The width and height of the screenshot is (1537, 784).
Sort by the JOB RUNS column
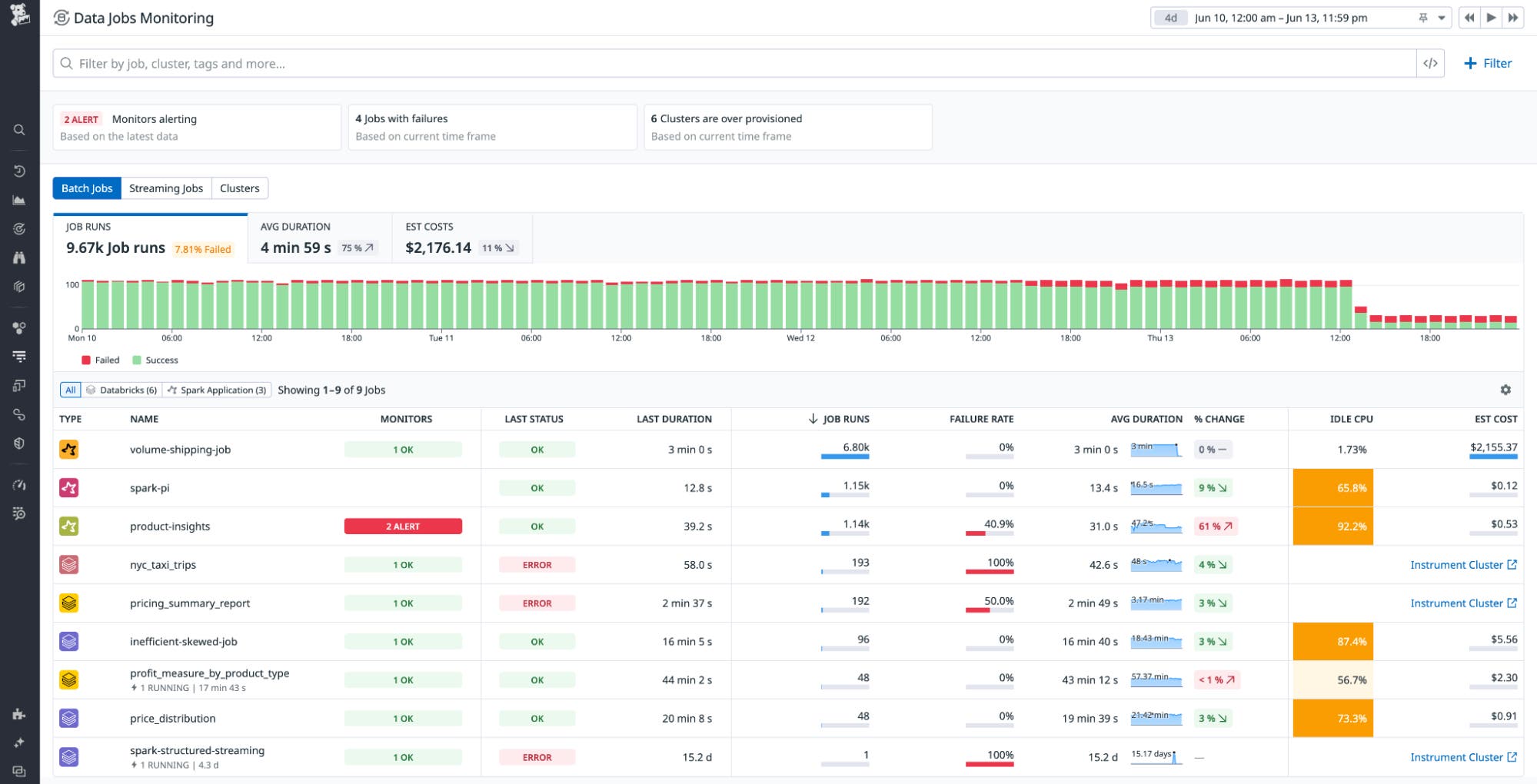pyautogui.click(x=843, y=419)
